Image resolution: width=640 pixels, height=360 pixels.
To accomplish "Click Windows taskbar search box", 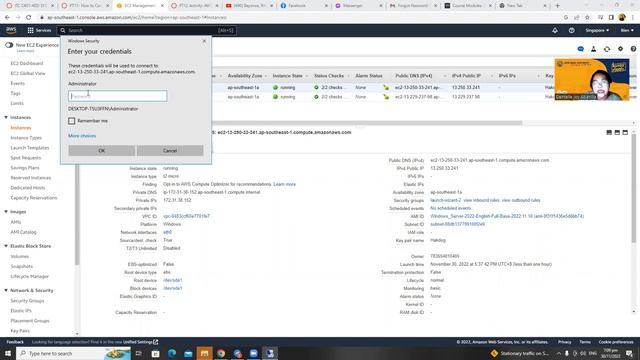I will [74, 353].
